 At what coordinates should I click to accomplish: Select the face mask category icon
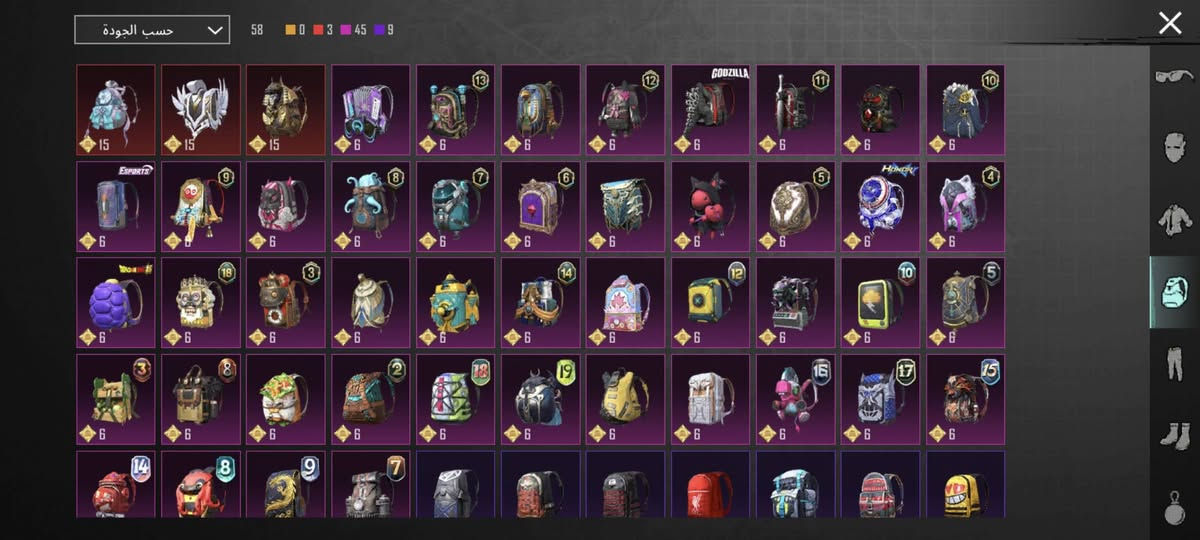tap(1174, 148)
